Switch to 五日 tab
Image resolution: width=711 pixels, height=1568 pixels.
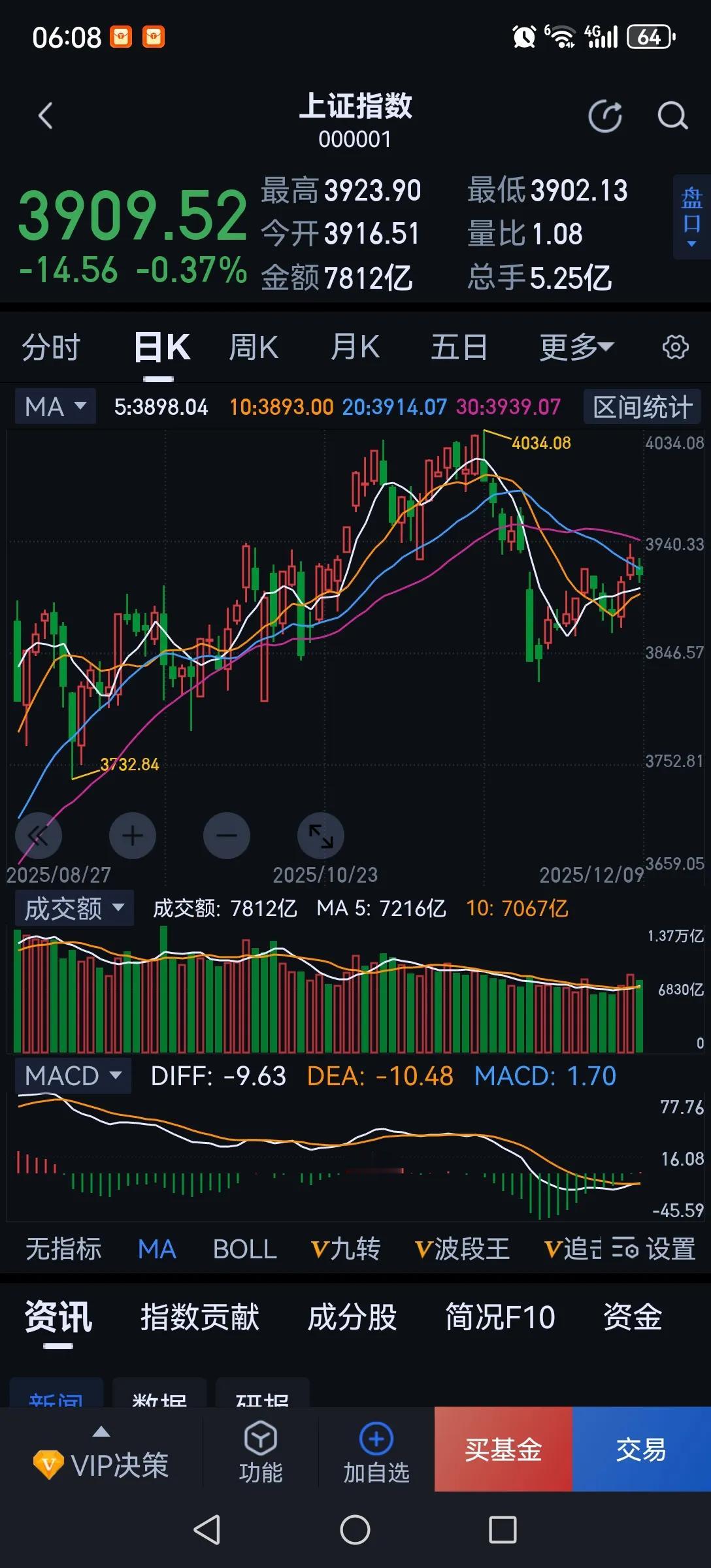click(x=459, y=347)
